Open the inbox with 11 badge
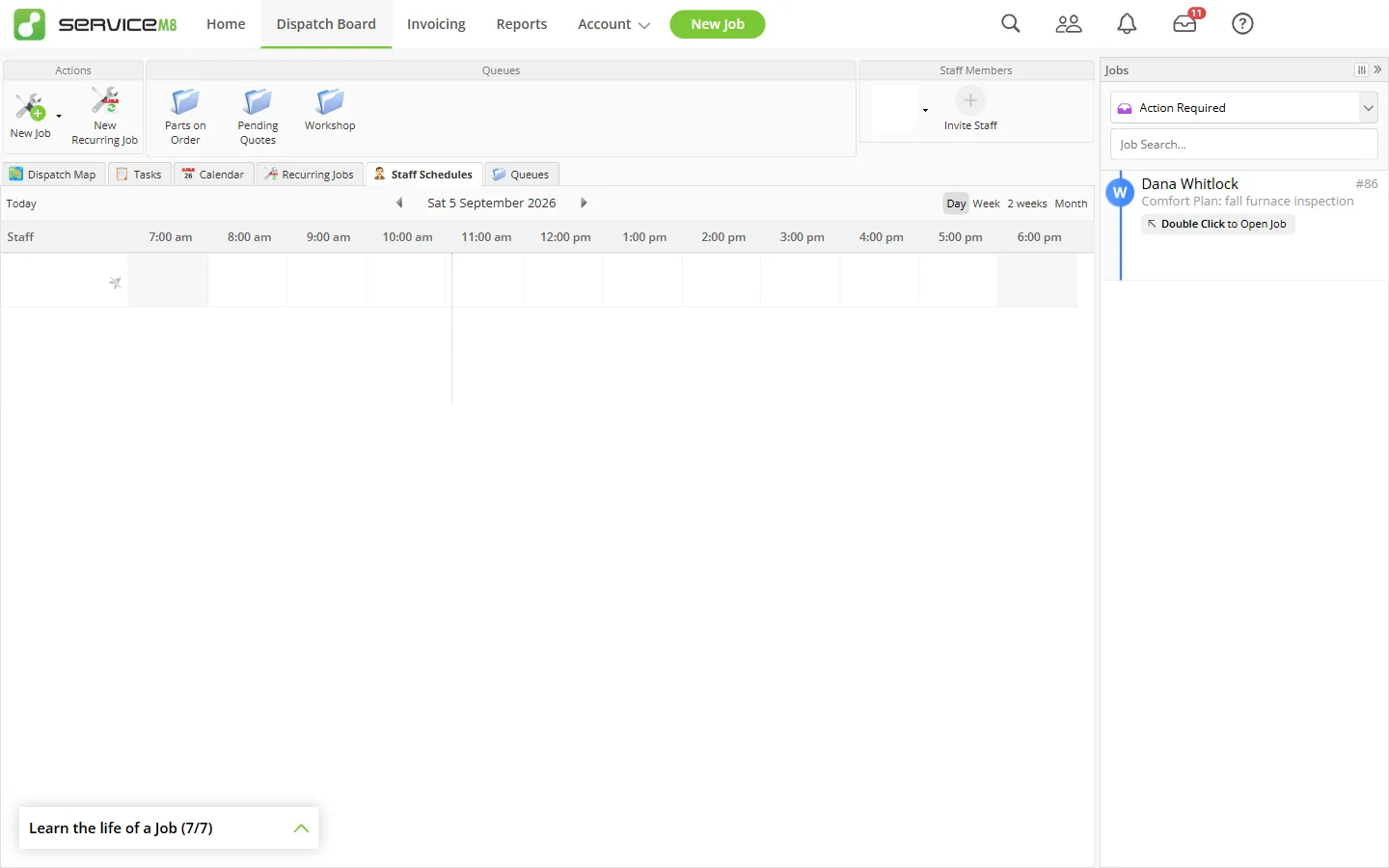 click(x=1185, y=23)
